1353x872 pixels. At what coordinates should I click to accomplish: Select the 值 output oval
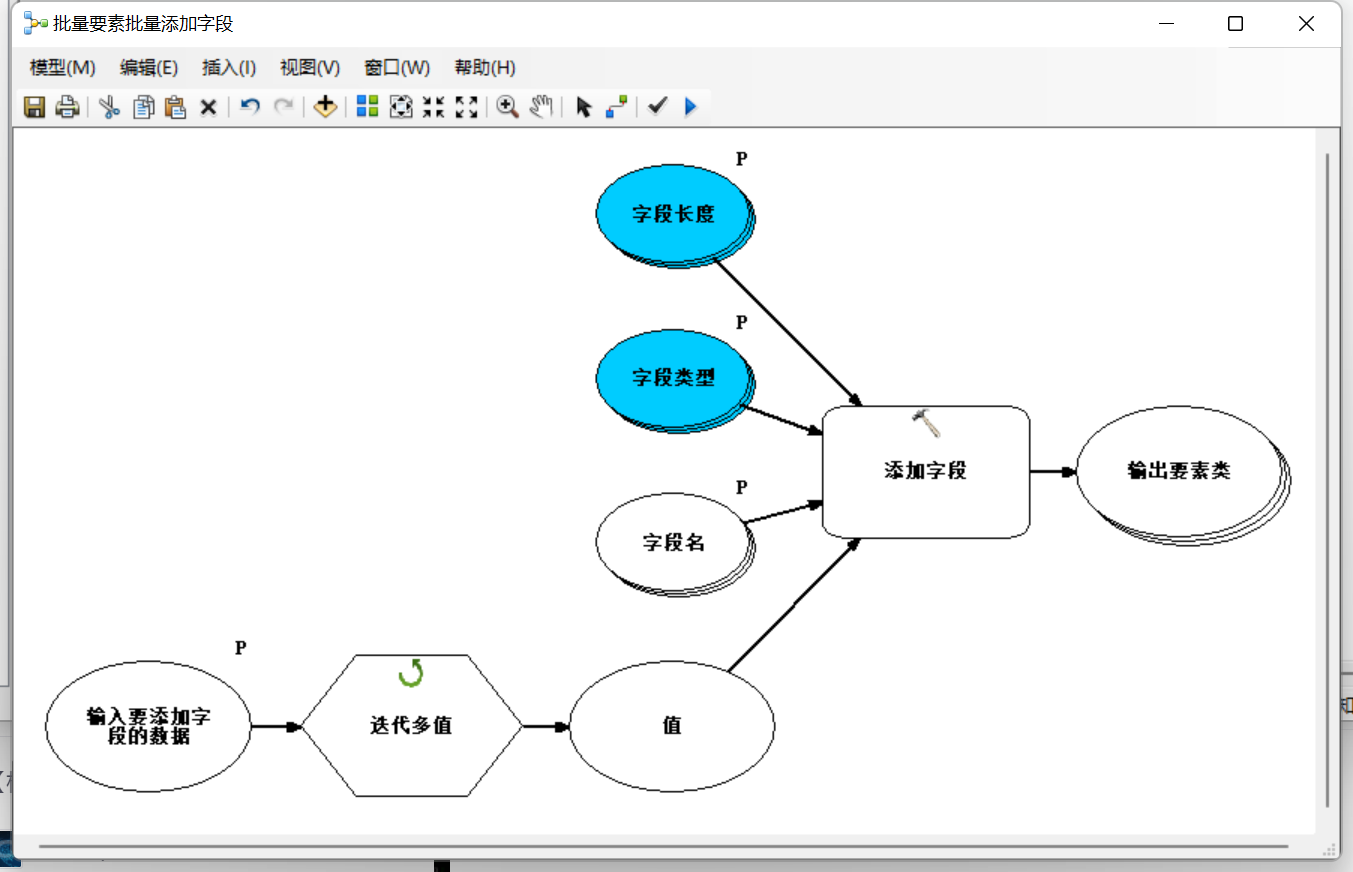(x=672, y=726)
